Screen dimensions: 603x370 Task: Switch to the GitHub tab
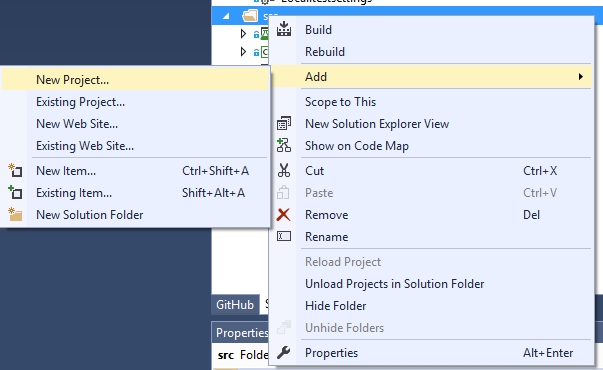[x=235, y=305]
